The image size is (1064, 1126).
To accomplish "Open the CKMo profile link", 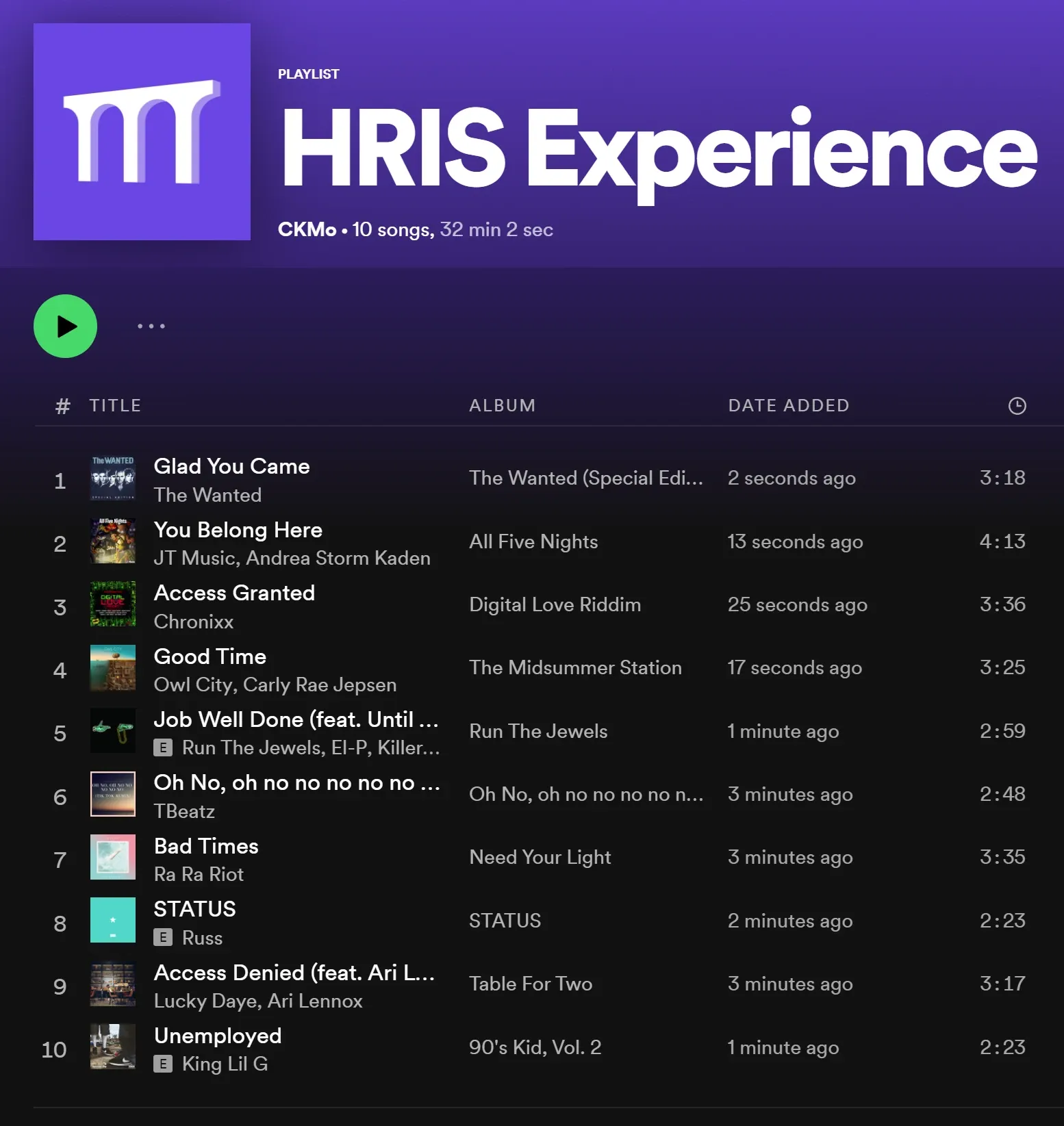I will (x=307, y=229).
